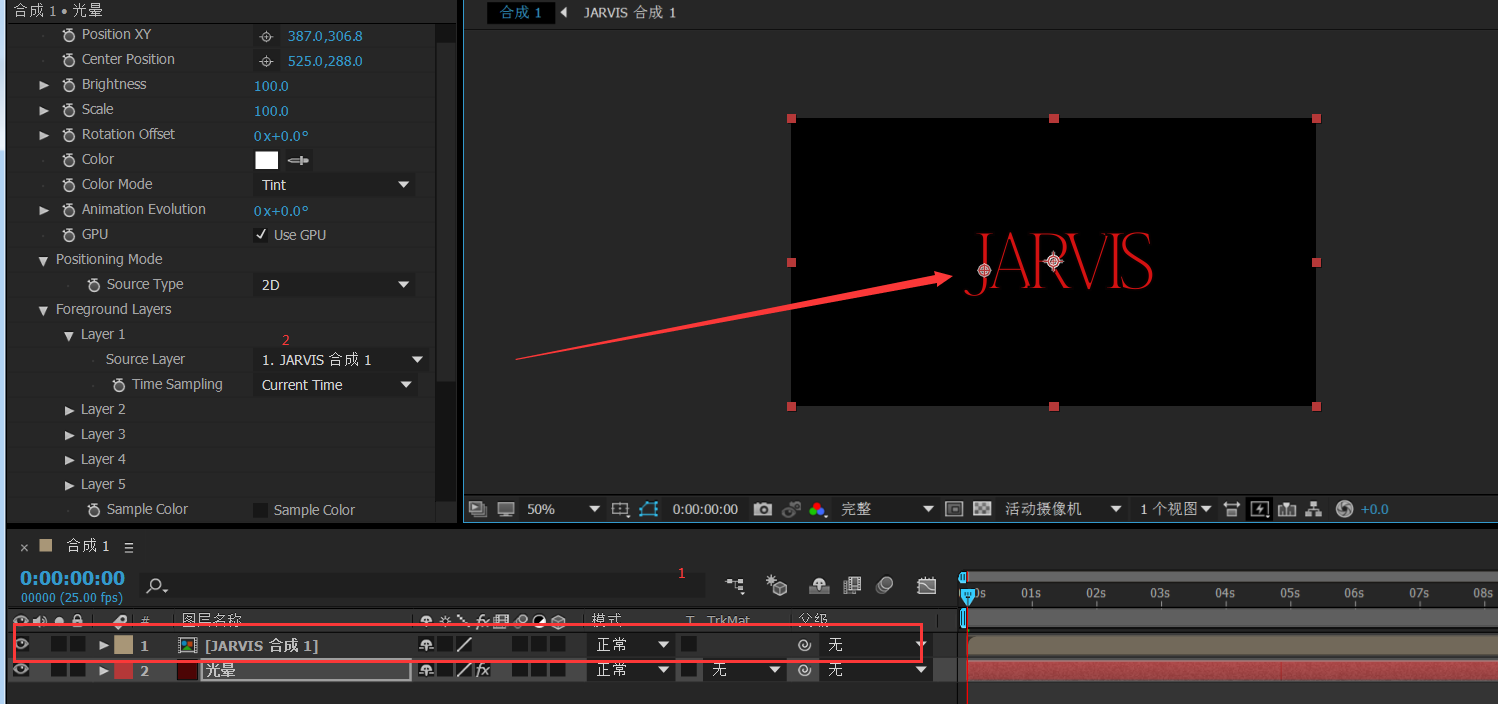Toggle solo box for JARVIS 合成 1 layer

[59, 645]
